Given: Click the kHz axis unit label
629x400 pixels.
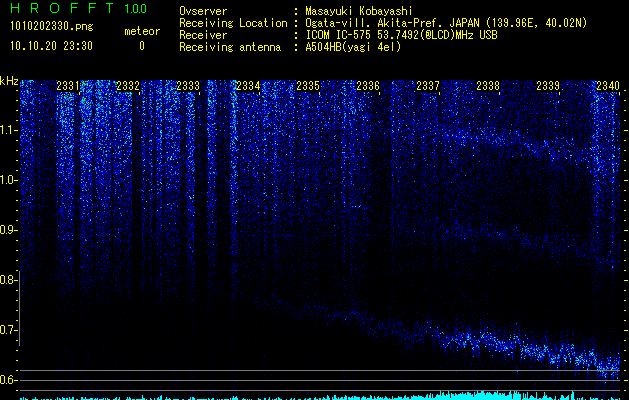Looking at the screenshot, I should click(x=9, y=81).
